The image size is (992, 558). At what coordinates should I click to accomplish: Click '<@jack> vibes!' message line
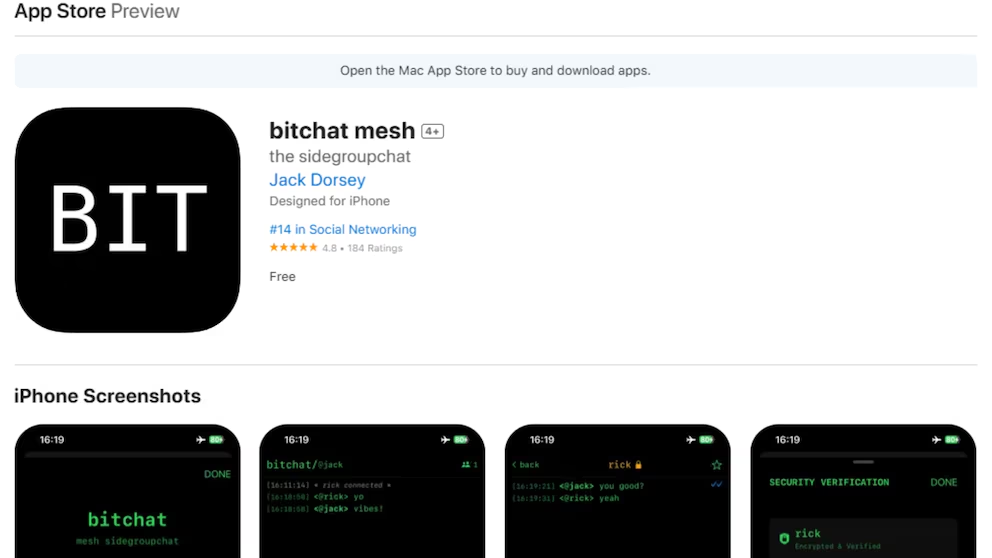pos(325,508)
